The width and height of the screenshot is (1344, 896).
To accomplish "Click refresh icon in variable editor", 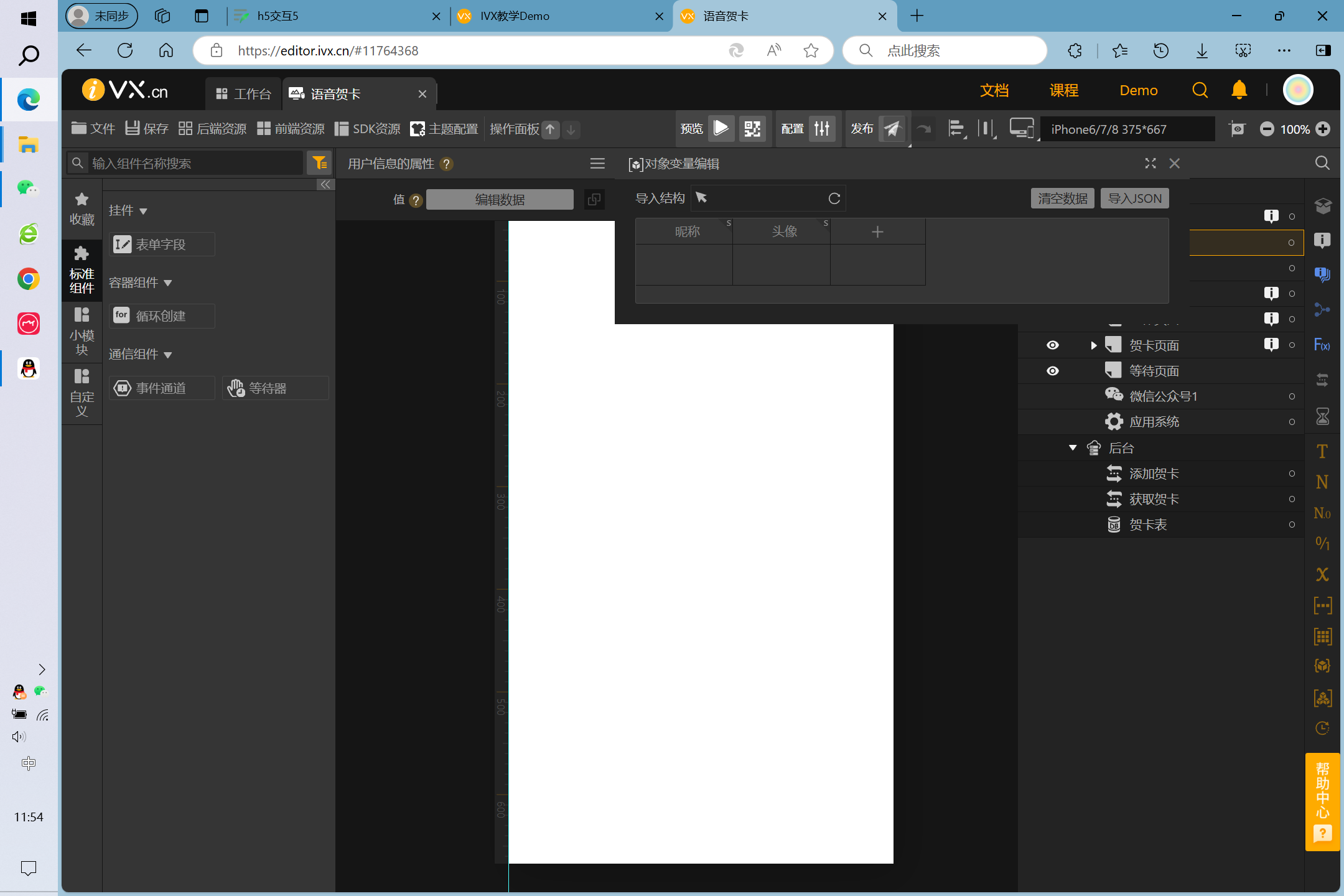I will click(x=833, y=198).
